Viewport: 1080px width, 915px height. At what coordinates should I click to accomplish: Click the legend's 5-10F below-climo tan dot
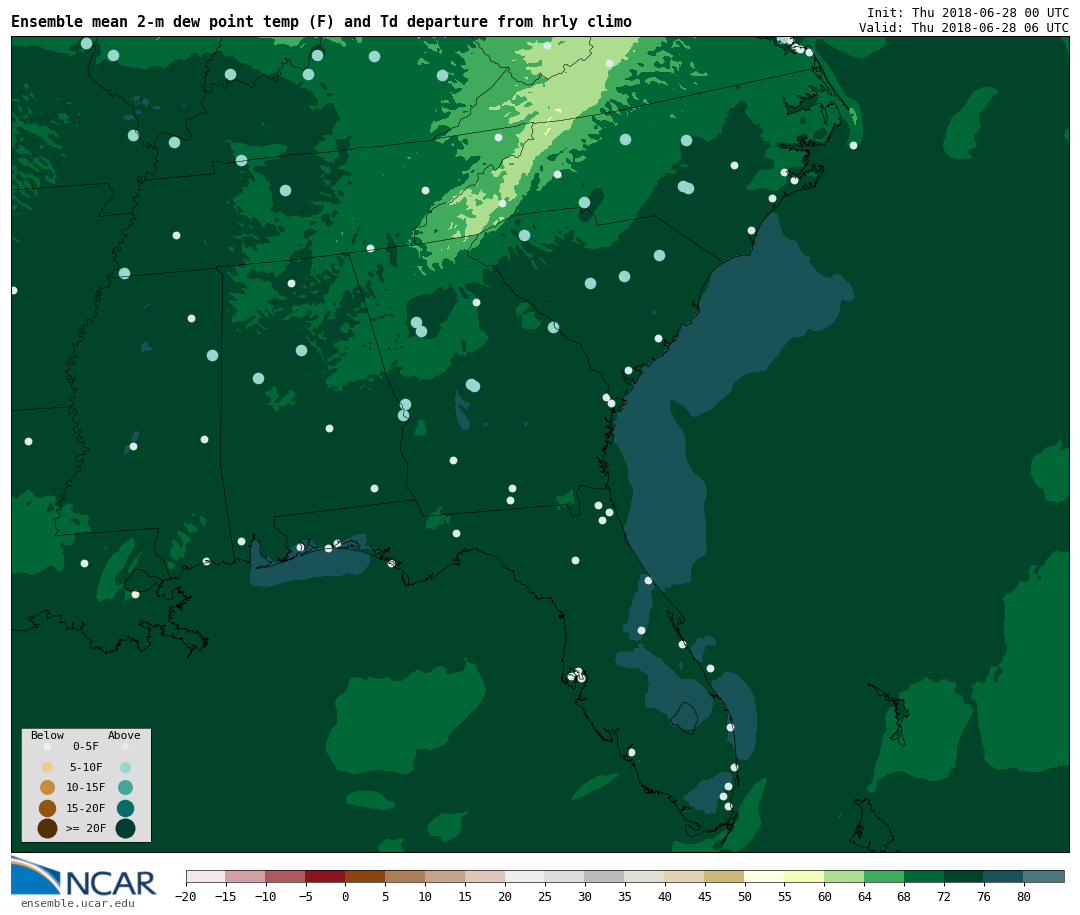click(x=48, y=768)
